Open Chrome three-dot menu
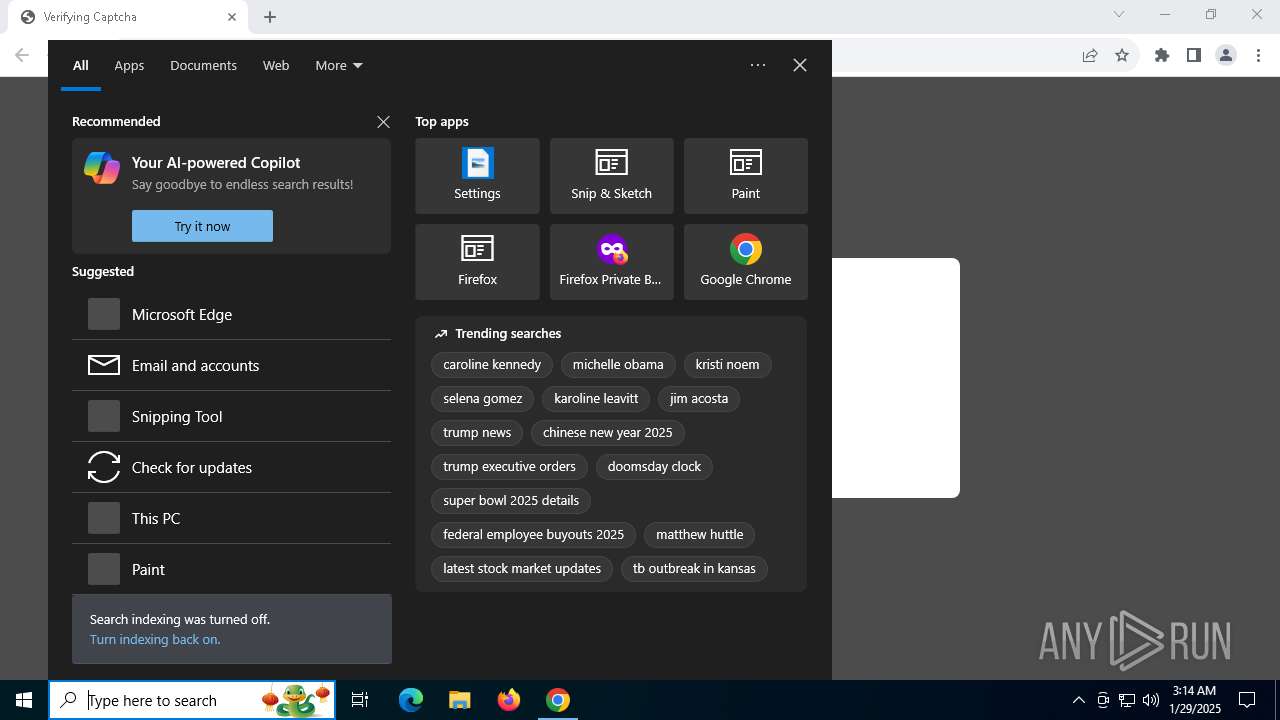The image size is (1280, 720). coord(1258,56)
